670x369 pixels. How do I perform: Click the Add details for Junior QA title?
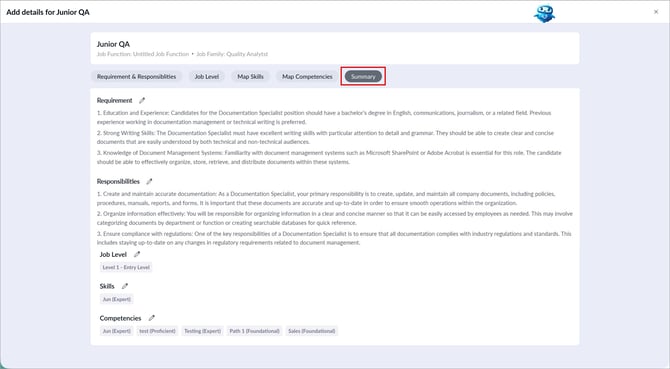click(48, 12)
